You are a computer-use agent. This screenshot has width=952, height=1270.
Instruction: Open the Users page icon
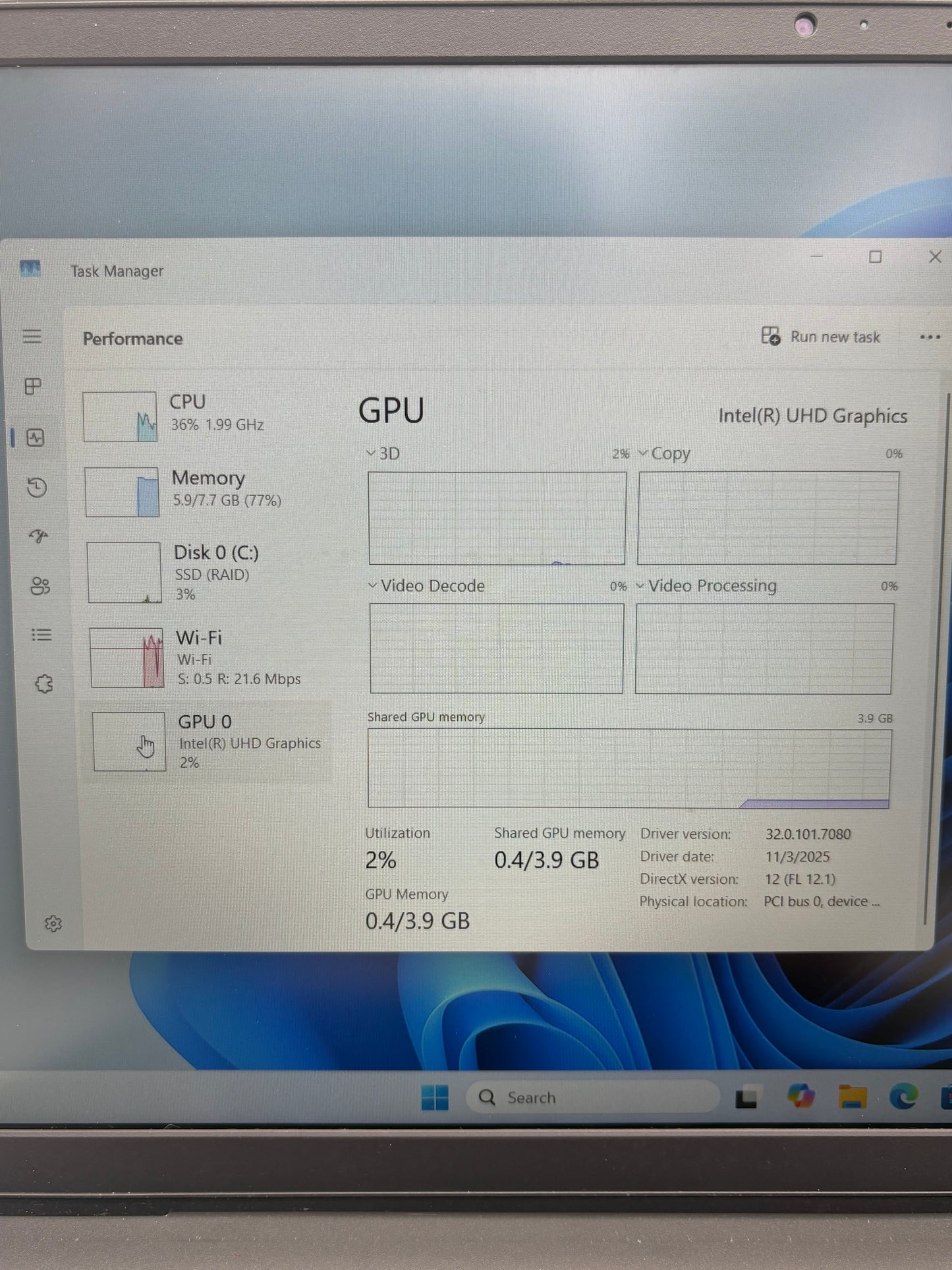tap(40, 586)
